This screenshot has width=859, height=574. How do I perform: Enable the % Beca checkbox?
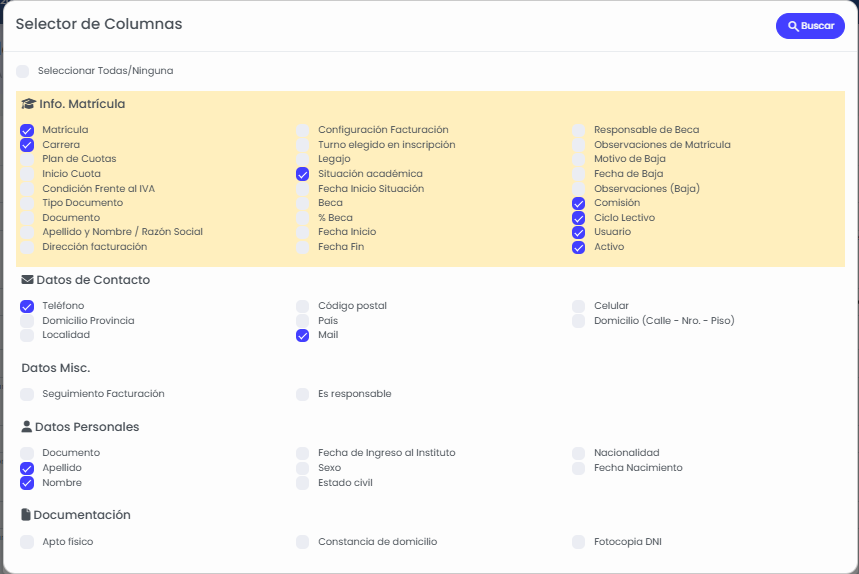(302, 218)
